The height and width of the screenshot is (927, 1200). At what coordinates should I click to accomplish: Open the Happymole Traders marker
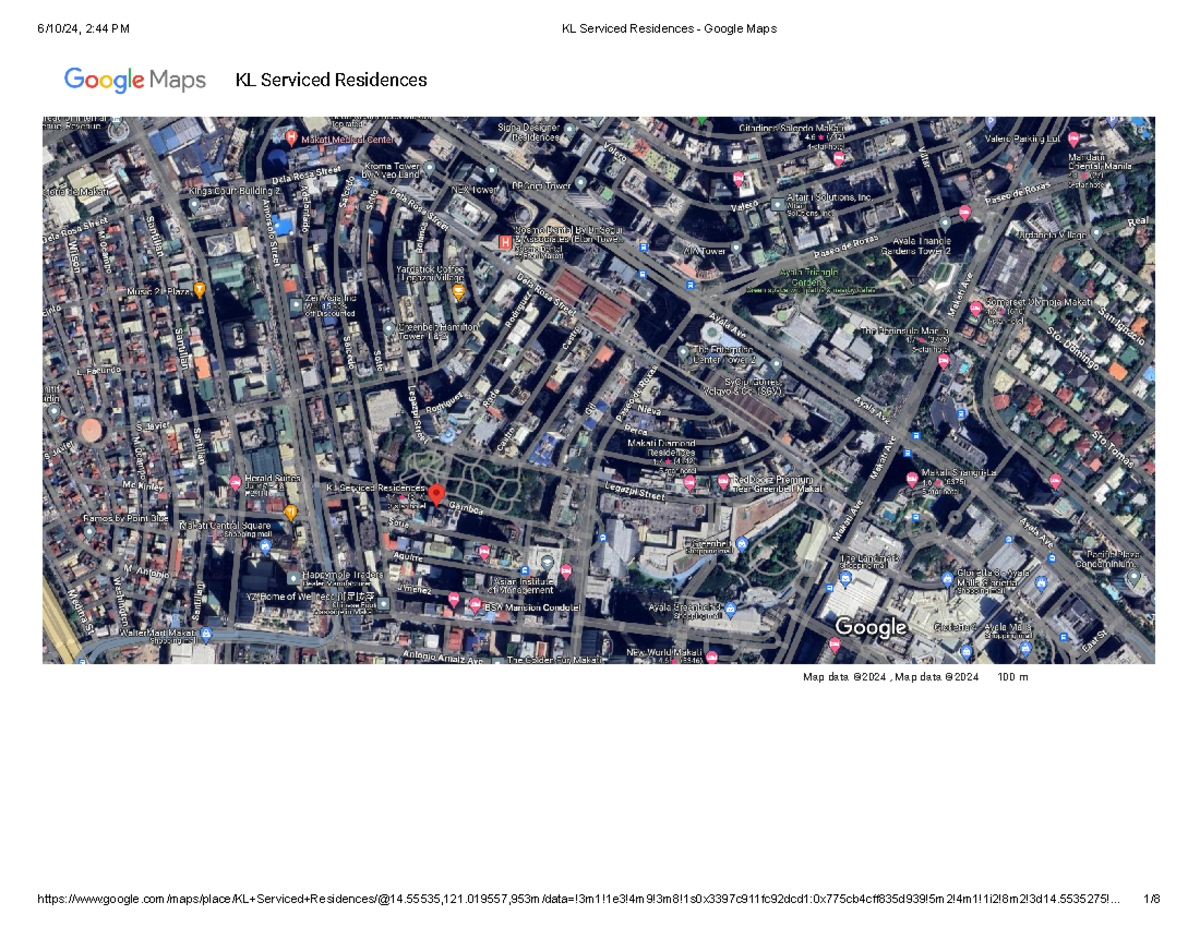[292, 577]
